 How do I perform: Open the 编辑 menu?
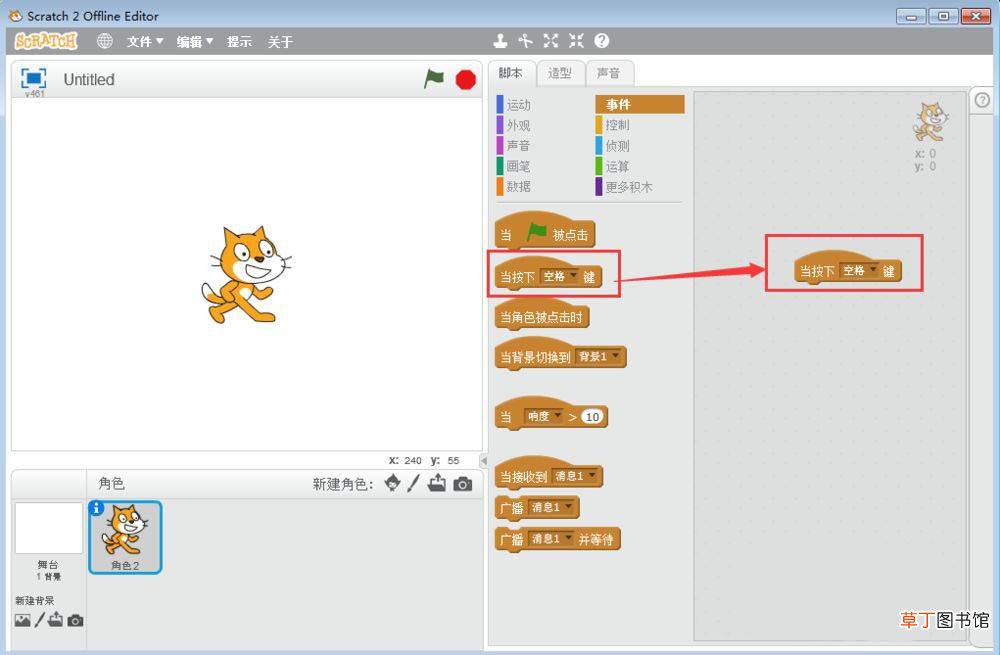pos(195,41)
